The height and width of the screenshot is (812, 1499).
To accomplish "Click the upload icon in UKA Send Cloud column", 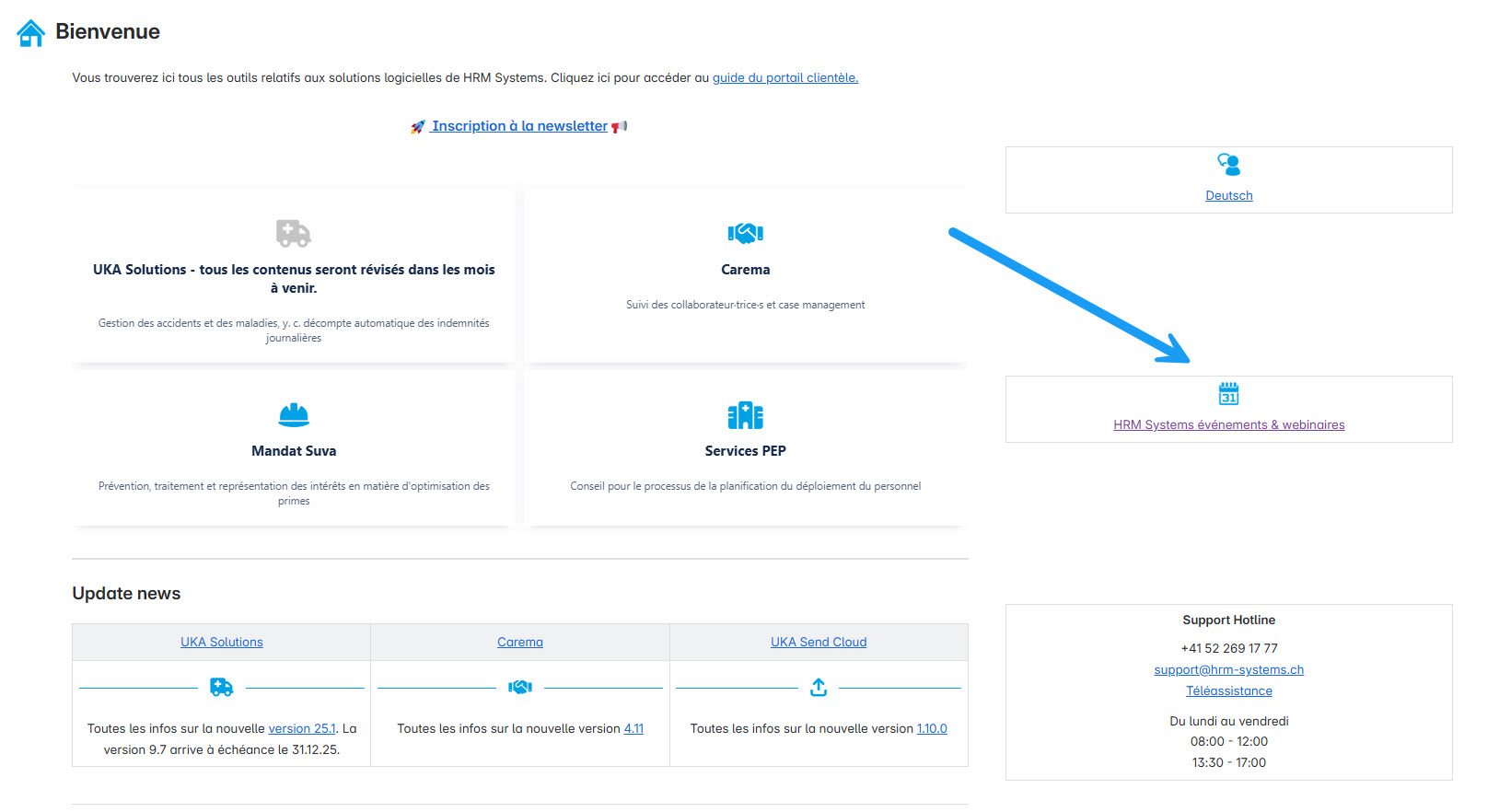I will pos(819,687).
